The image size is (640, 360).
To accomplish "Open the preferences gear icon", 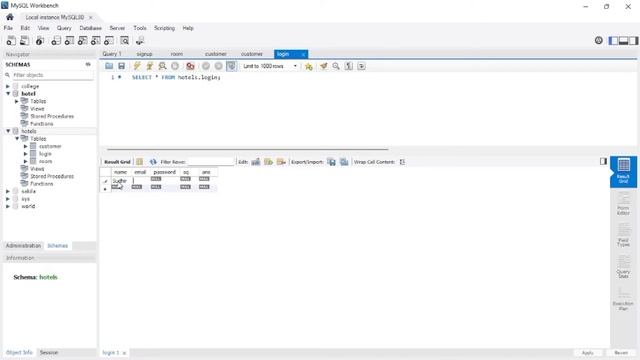I will (x=599, y=40).
